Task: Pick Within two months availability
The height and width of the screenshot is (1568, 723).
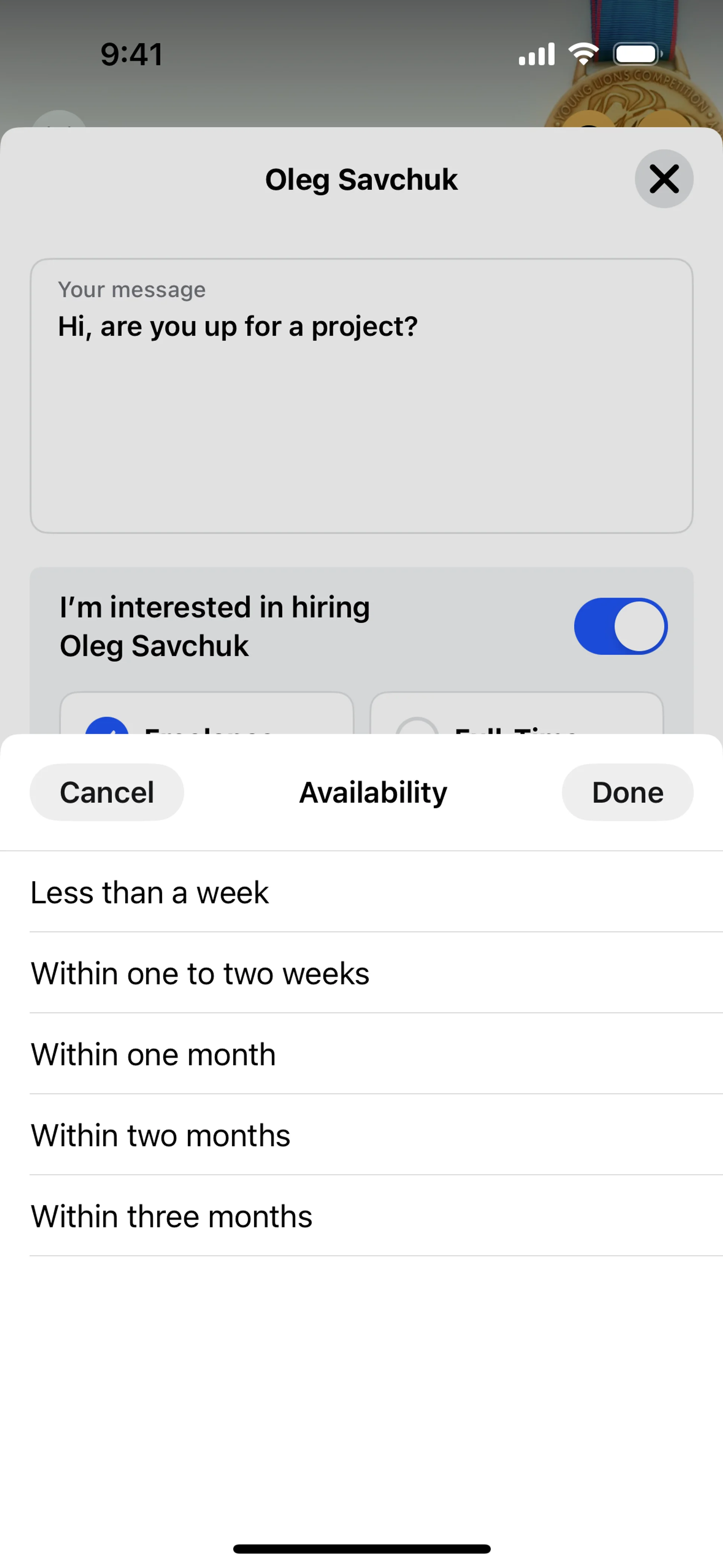Action: point(161,1135)
